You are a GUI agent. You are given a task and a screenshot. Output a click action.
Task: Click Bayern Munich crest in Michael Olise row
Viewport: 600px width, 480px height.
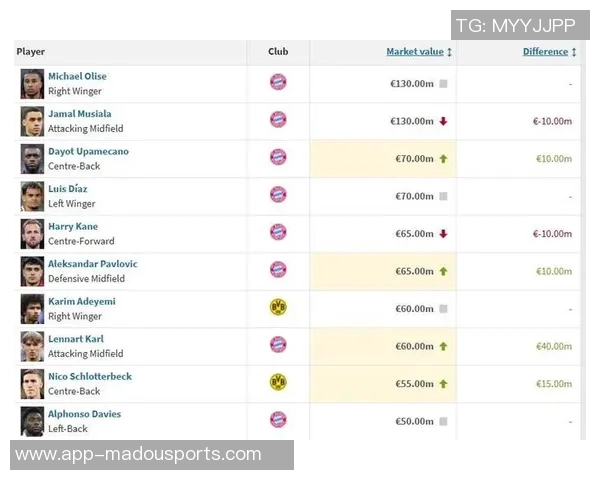click(x=278, y=83)
